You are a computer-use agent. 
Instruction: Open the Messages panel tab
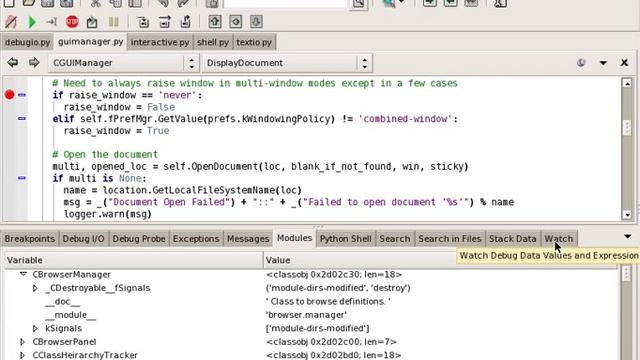coord(248,239)
